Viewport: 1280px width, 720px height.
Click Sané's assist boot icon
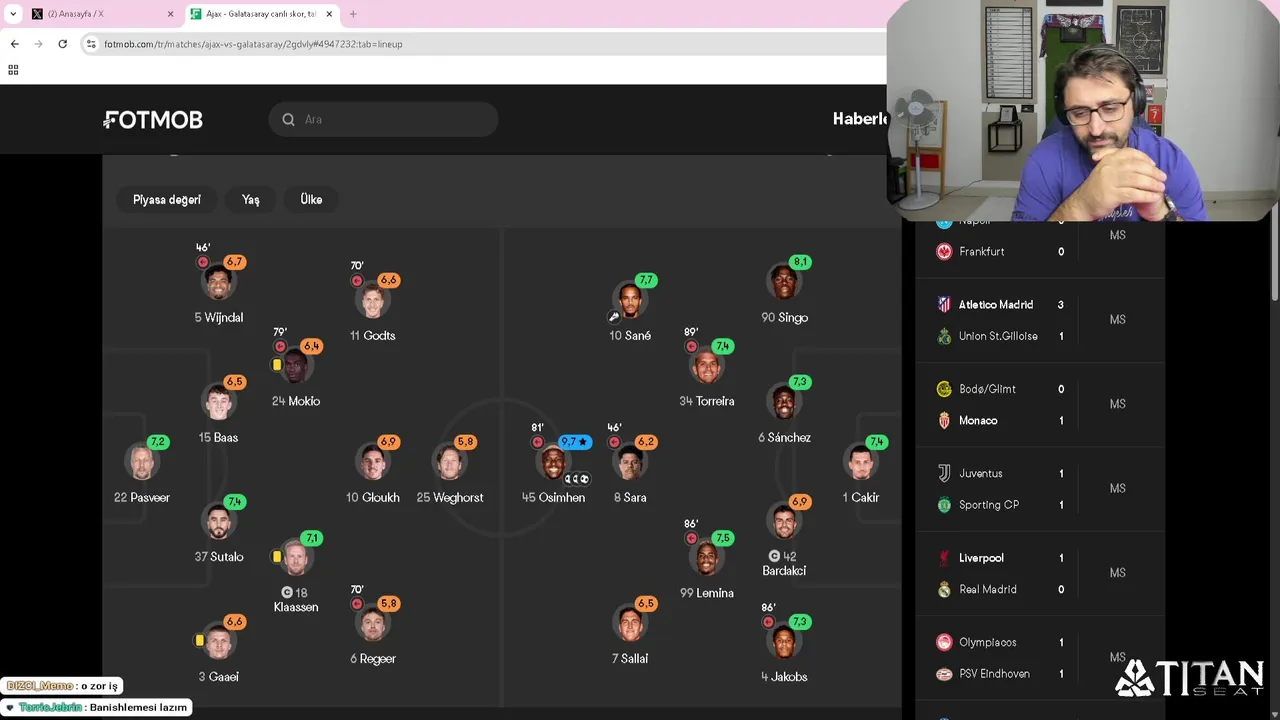(614, 317)
